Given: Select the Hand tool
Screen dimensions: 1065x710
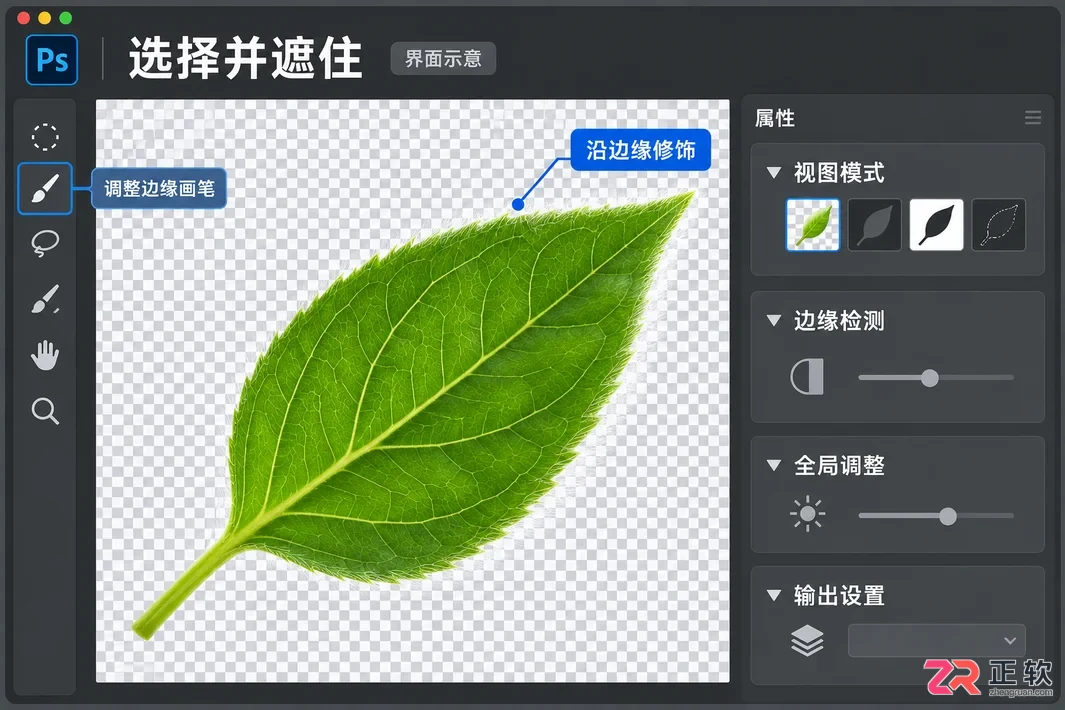Looking at the screenshot, I should (45, 355).
